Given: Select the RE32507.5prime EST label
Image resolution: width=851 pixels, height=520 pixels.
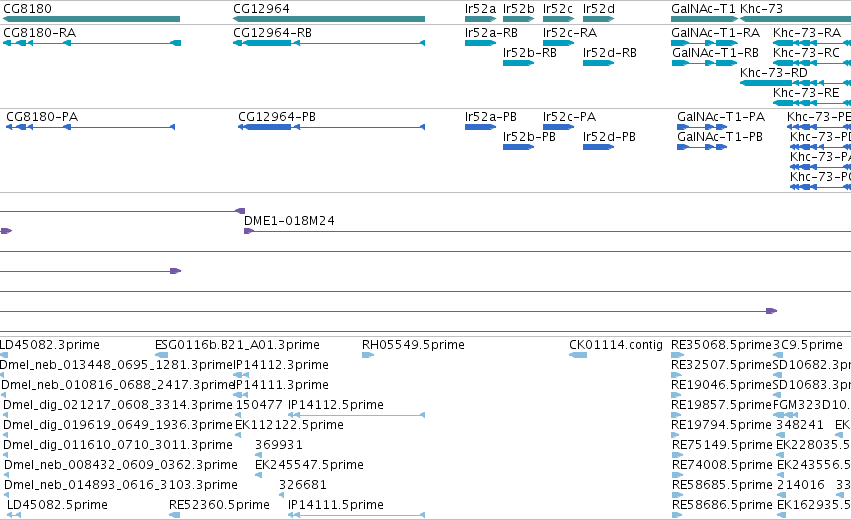Looking at the screenshot, I should click(721, 365).
